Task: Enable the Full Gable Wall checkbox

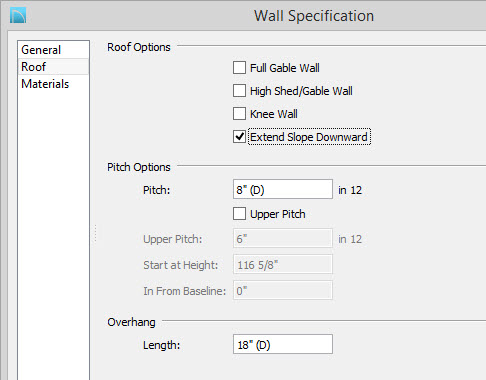Action: (x=239, y=67)
